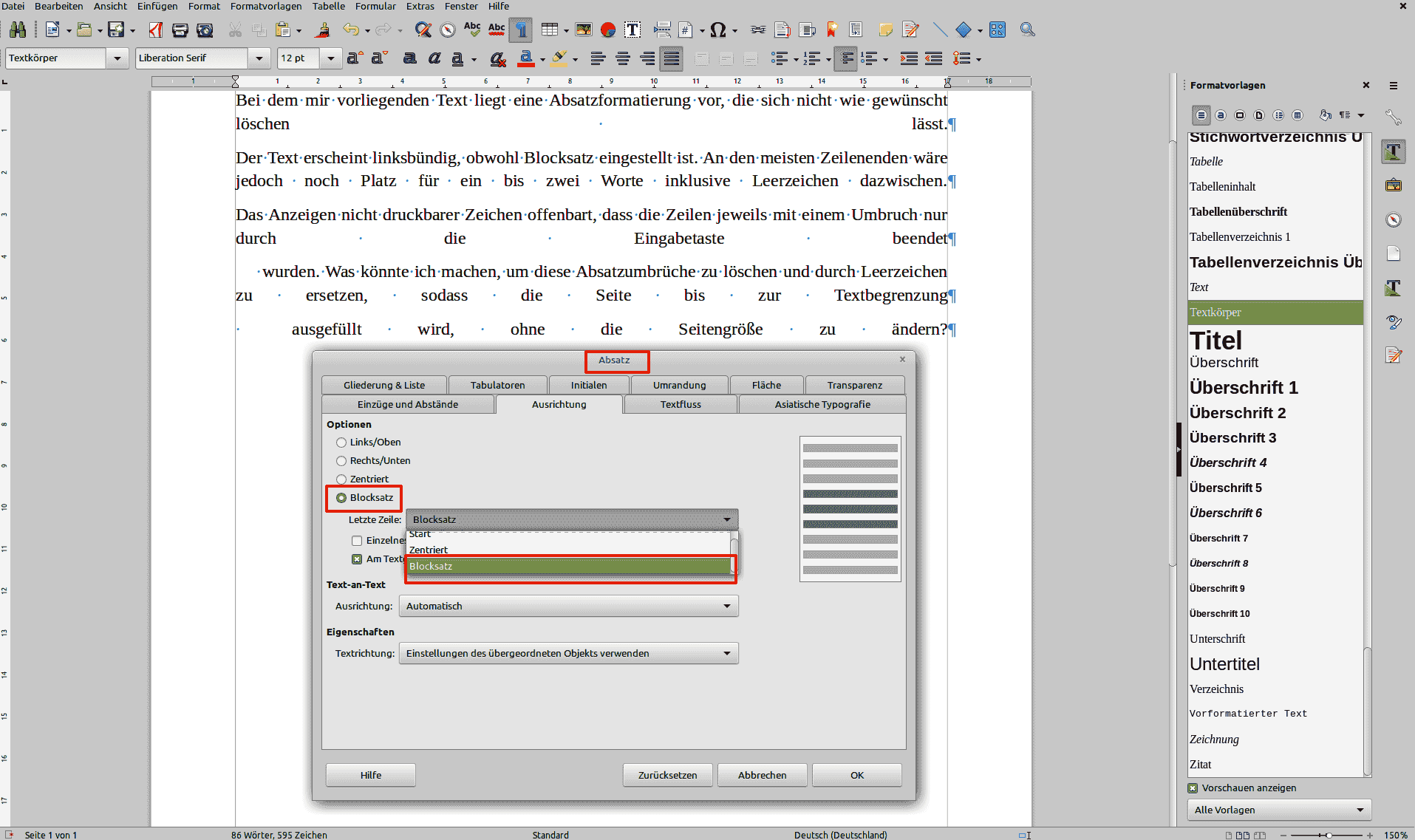This screenshot has height=840, width=1415.
Task: Open the Find and Replace binoculars icon
Action: pos(18,30)
